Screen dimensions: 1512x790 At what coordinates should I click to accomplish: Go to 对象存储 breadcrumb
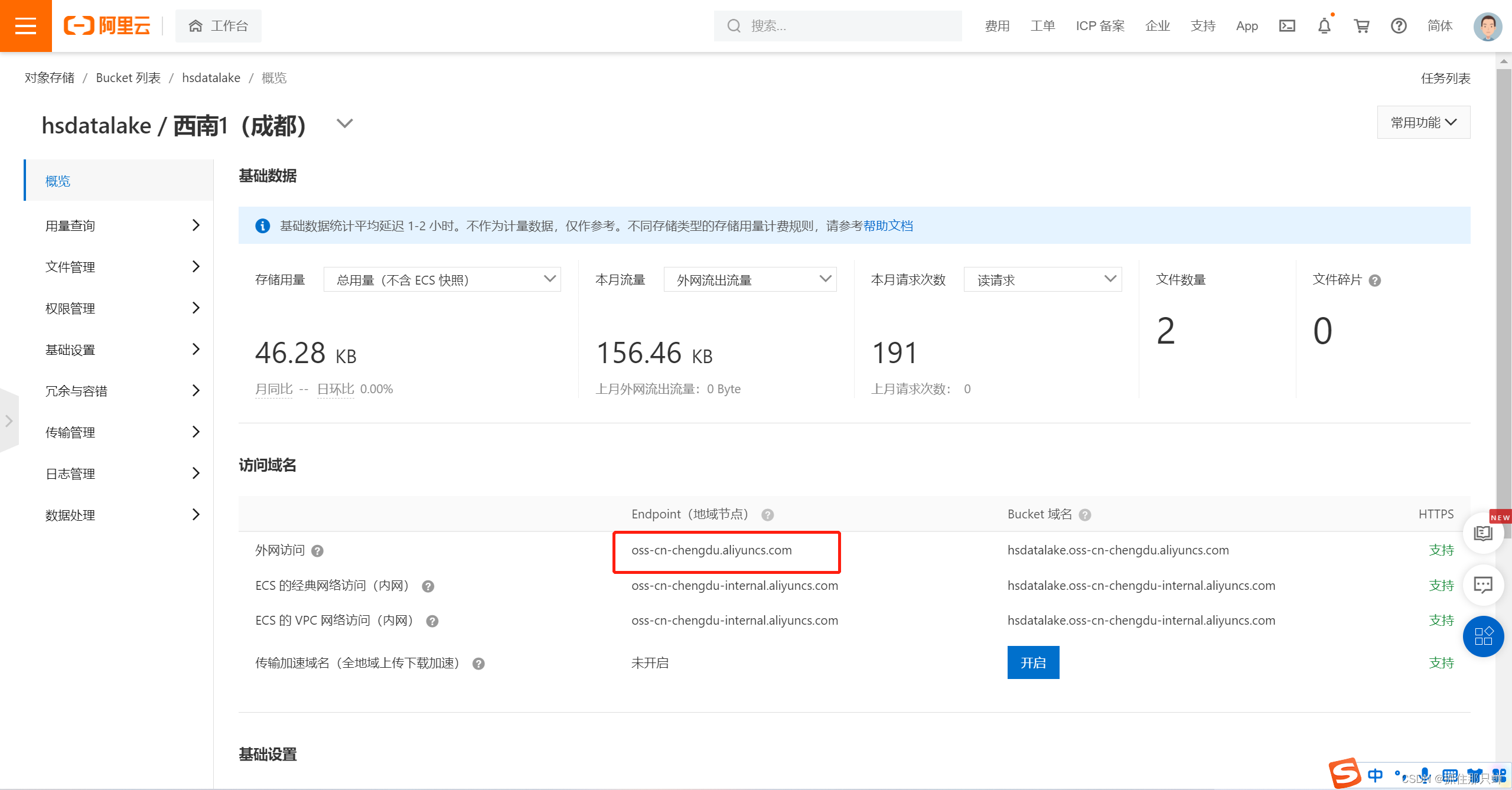click(50, 78)
